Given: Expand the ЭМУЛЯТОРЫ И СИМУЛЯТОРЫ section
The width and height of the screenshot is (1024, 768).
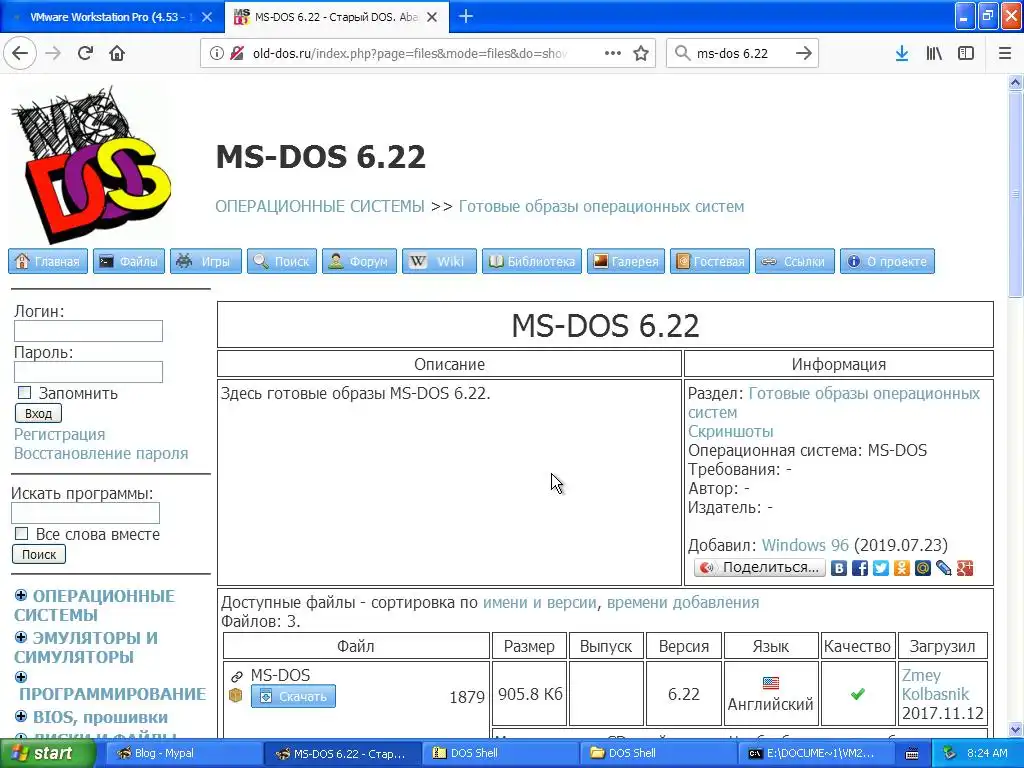Looking at the screenshot, I should (x=21, y=637).
